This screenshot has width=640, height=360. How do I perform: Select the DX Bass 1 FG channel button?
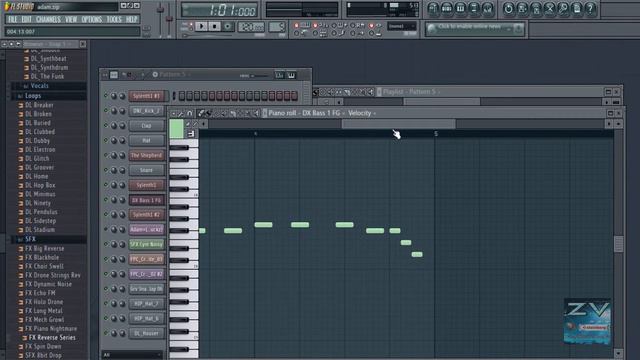pos(146,200)
